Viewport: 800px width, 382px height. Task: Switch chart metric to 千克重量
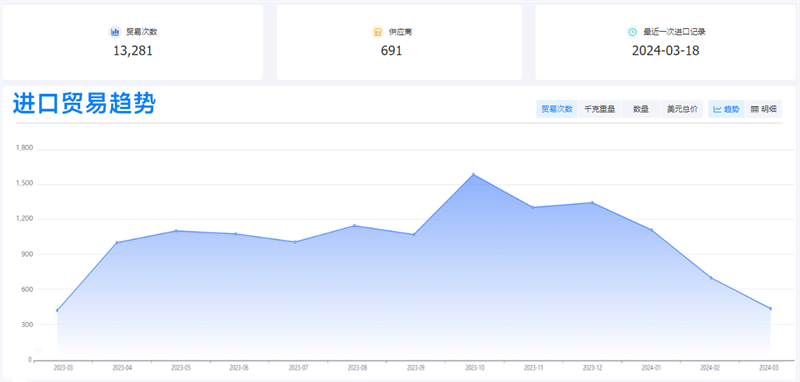[599, 109]
